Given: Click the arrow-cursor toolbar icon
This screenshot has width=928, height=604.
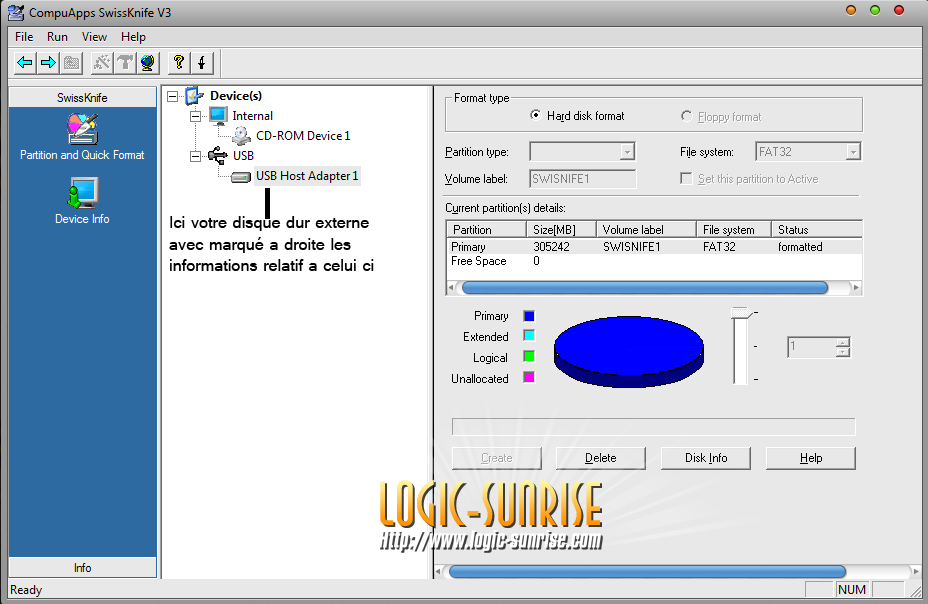Looking at the screenshot, I should click(x=202, y=62).
